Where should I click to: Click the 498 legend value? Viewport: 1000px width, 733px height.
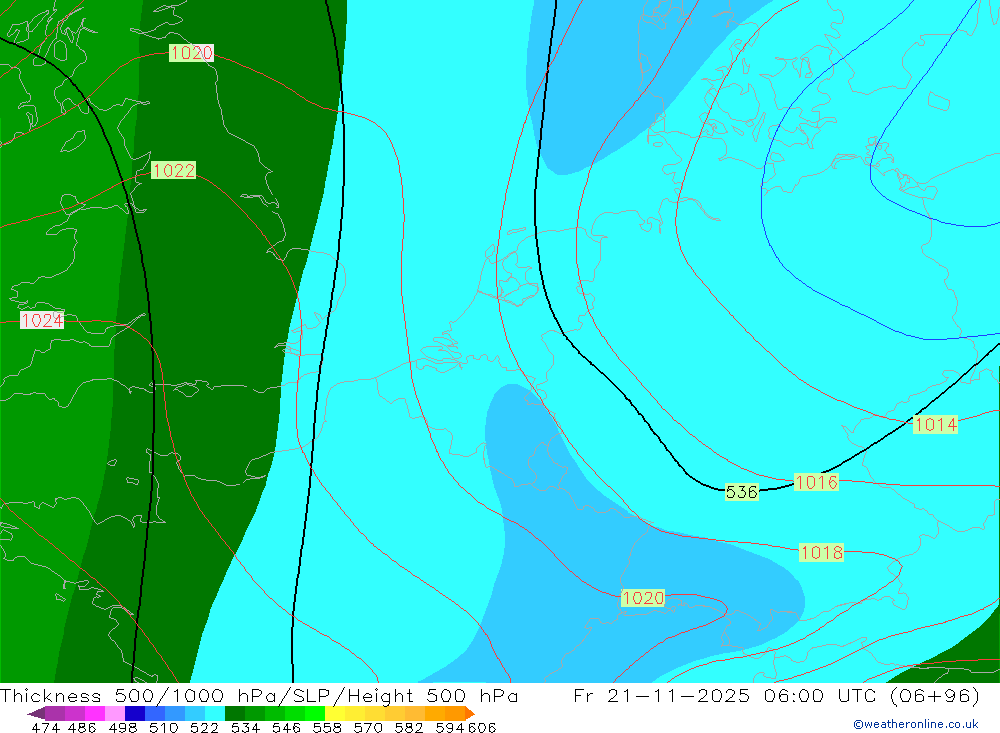point(123,728)
